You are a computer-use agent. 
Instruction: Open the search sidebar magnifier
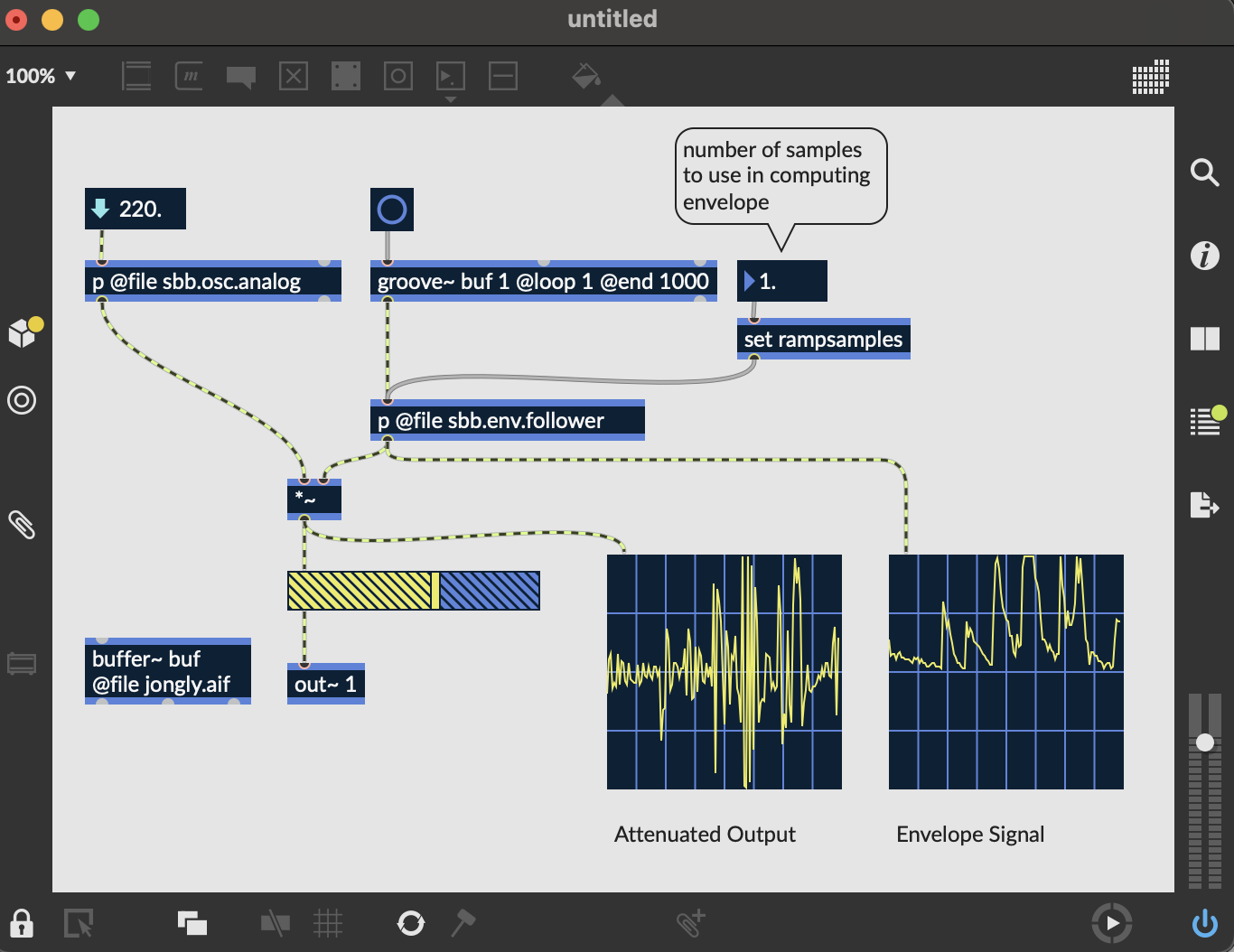(x=1204, y=172)
